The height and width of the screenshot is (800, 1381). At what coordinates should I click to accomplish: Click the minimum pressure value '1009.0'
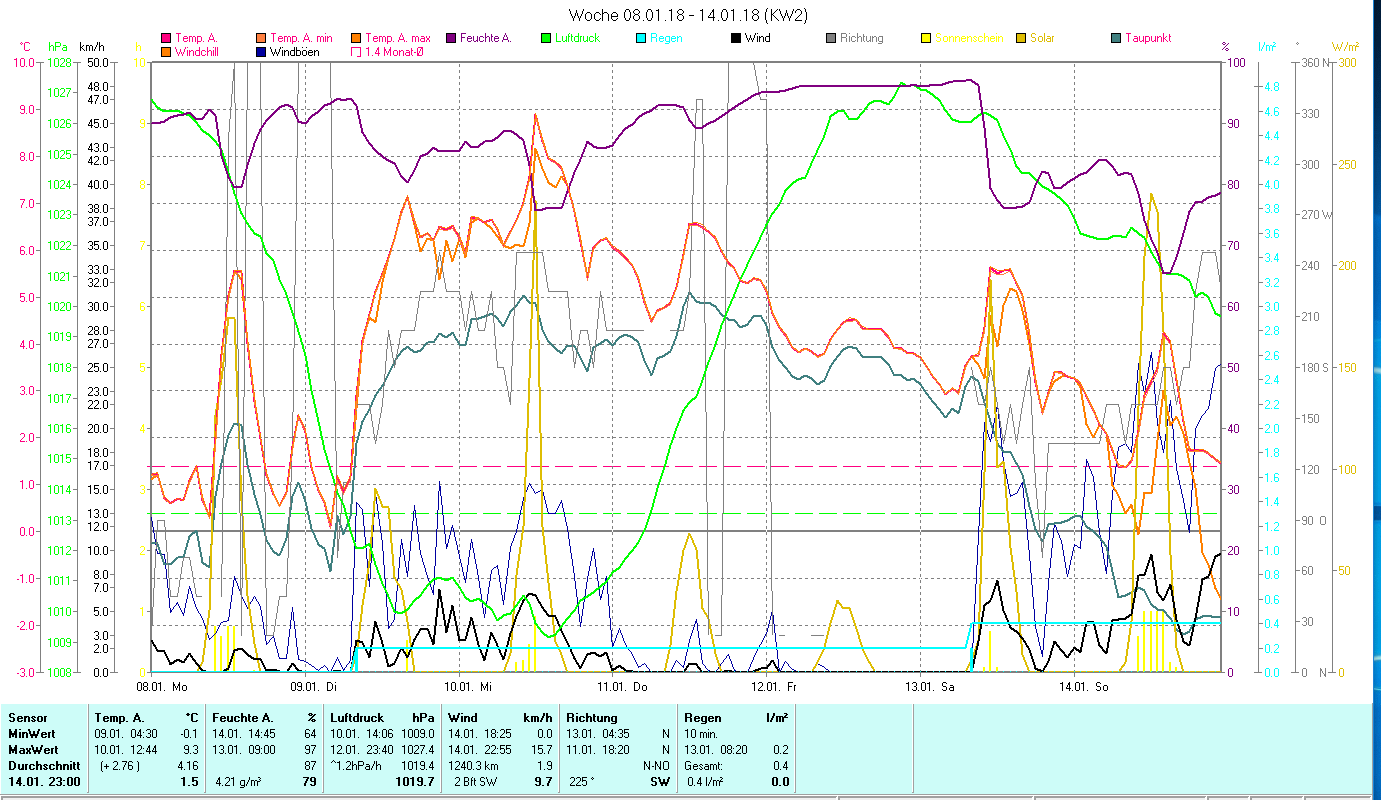(418, 734)
